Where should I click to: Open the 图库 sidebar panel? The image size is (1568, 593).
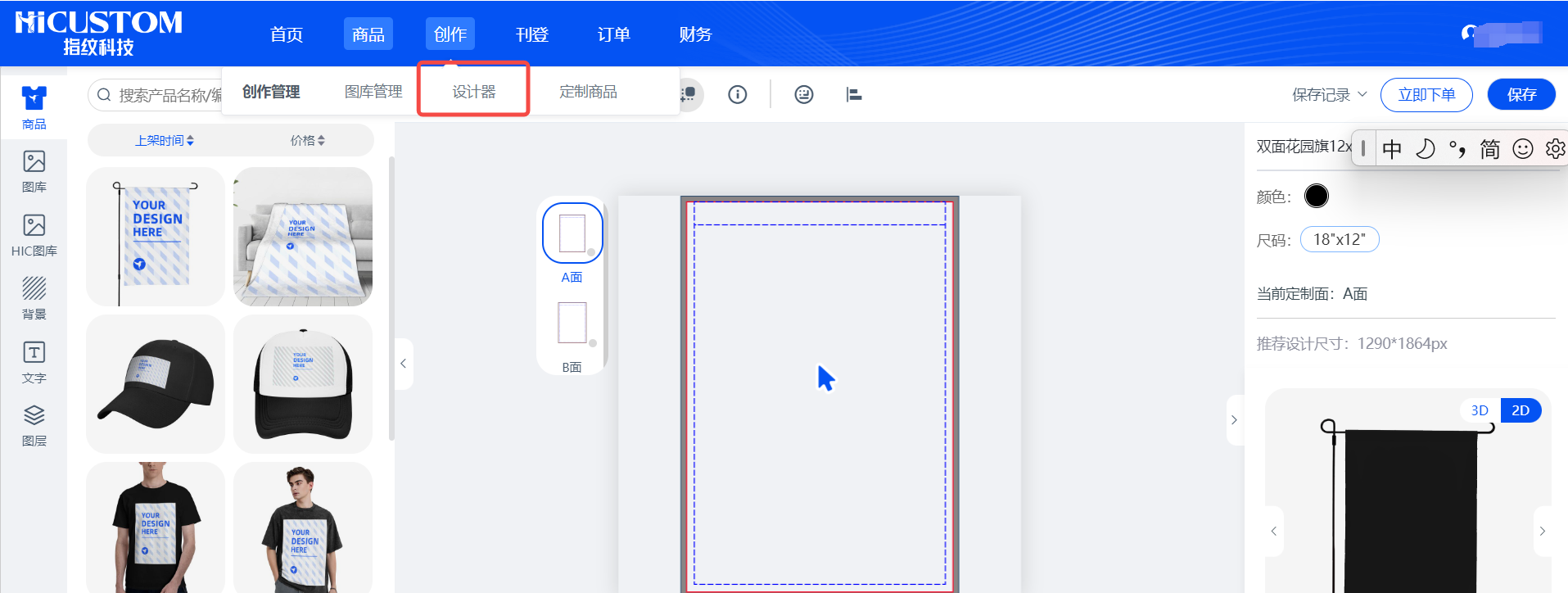[34, 171]
